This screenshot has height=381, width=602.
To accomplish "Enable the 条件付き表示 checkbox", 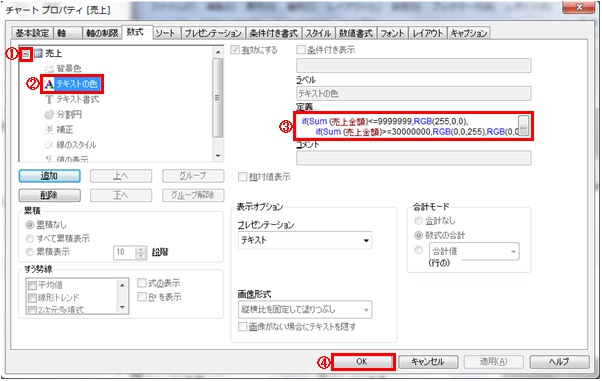I will pyautogui.click(x=301, y=50).
